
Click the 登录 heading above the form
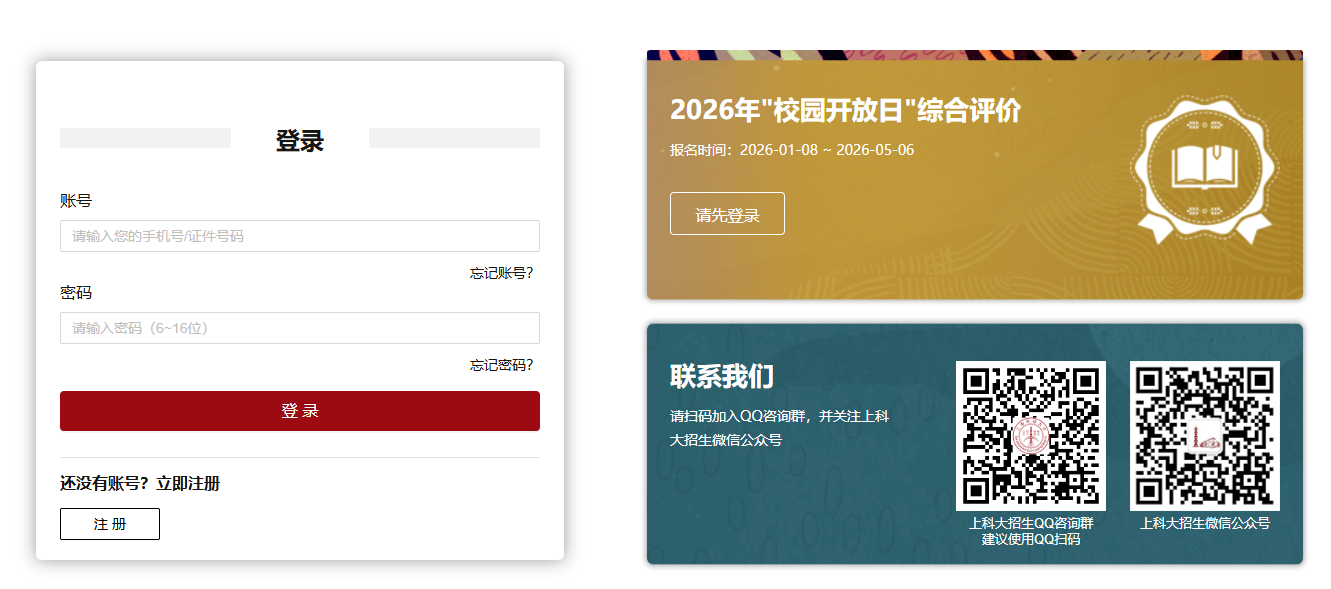(x=300, y=141)
